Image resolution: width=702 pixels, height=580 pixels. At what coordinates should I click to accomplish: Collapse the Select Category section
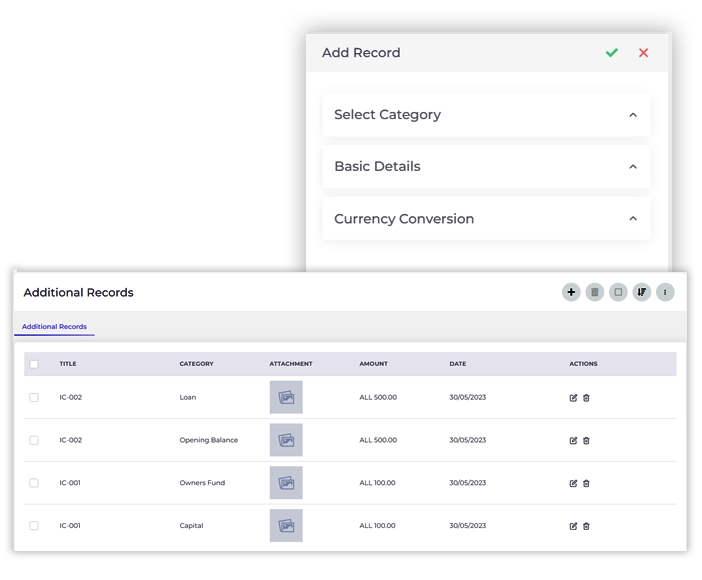coord(633,115)
